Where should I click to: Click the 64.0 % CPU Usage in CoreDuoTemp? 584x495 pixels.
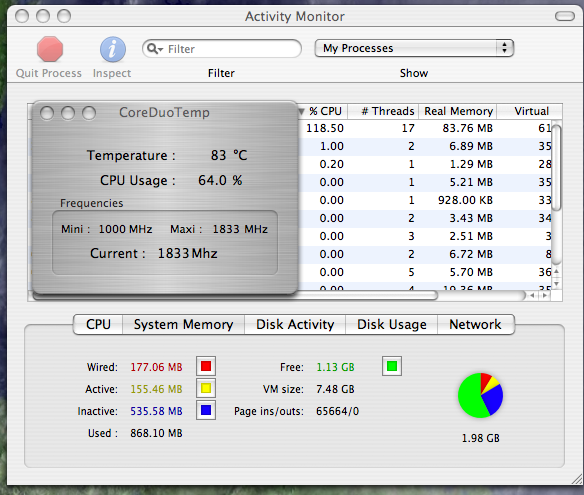click(220, 180)
